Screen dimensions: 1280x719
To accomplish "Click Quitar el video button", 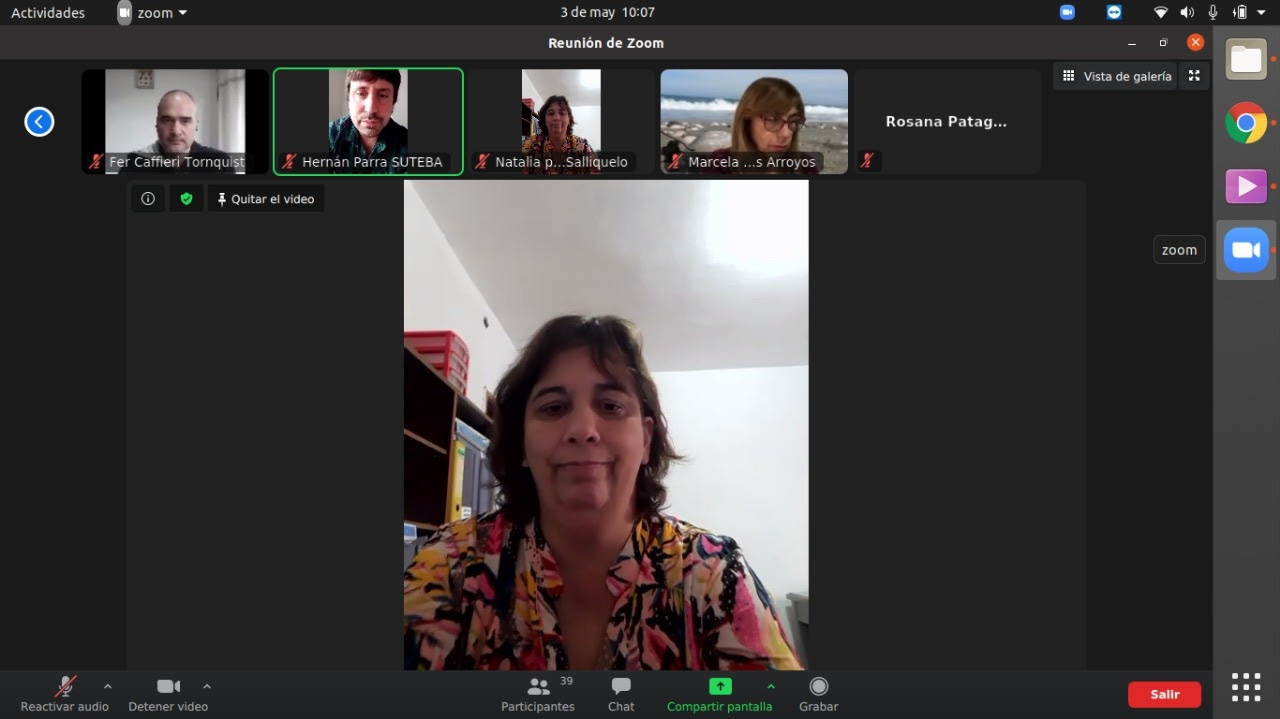I will [x=266, y=199].
